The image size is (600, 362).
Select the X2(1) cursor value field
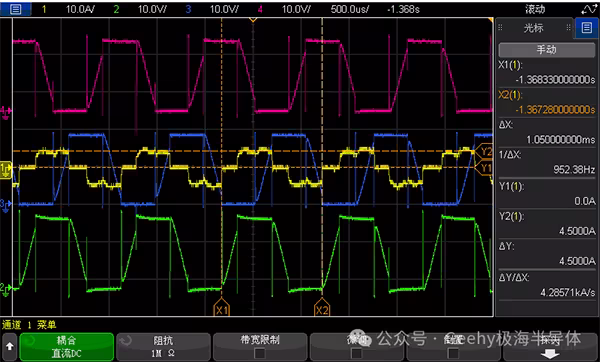coord(546,103)
